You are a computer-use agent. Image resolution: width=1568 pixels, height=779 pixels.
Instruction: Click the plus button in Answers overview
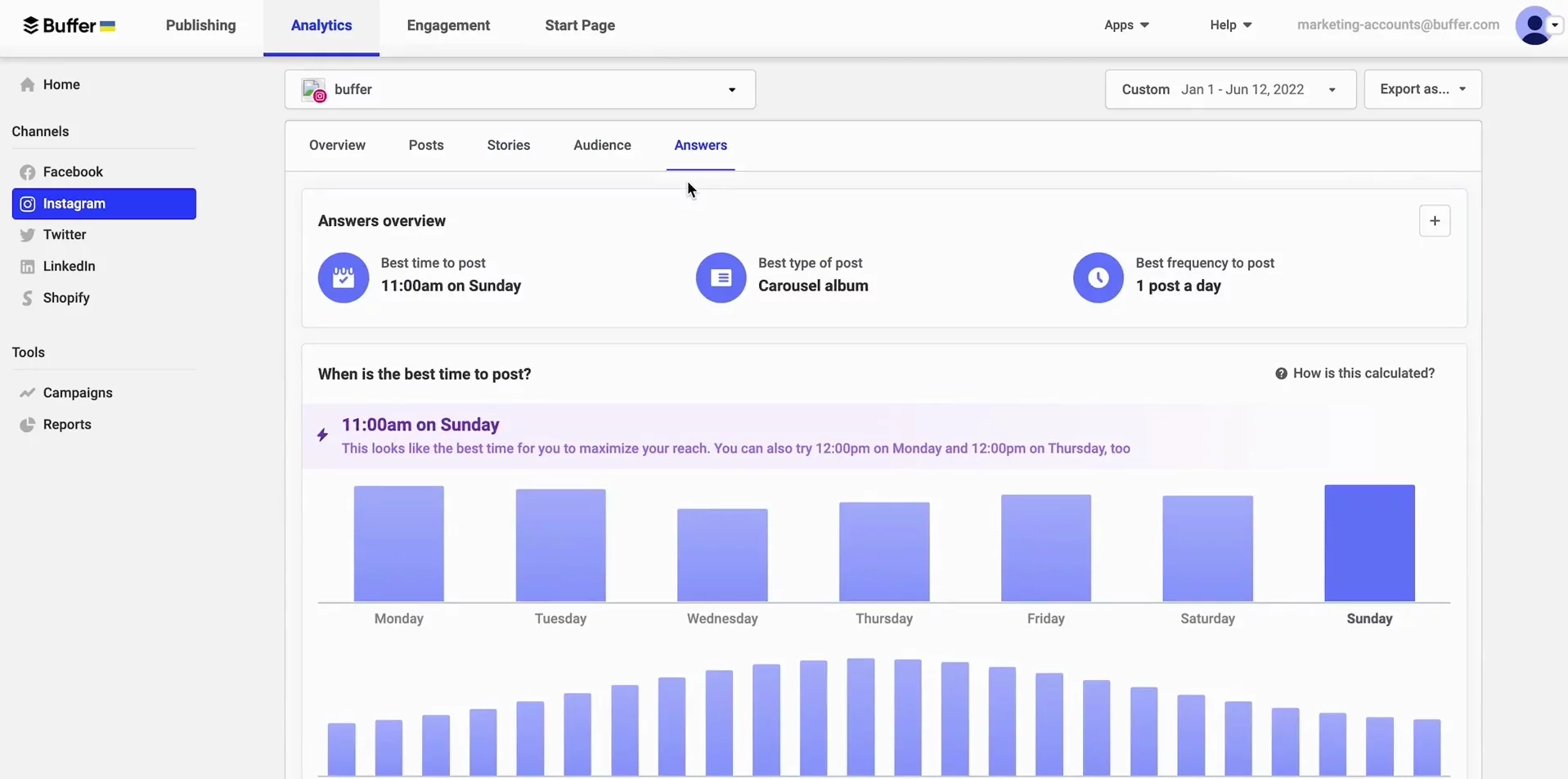click(1435, 221)
